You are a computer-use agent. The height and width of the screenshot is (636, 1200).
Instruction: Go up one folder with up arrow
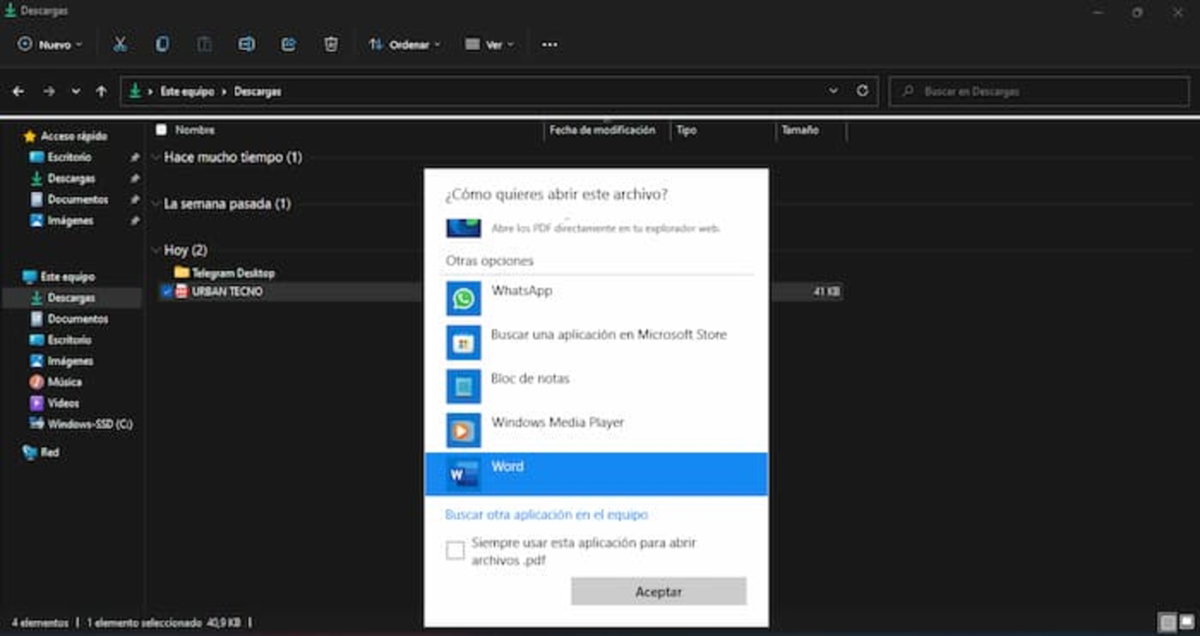coord(101,91)
